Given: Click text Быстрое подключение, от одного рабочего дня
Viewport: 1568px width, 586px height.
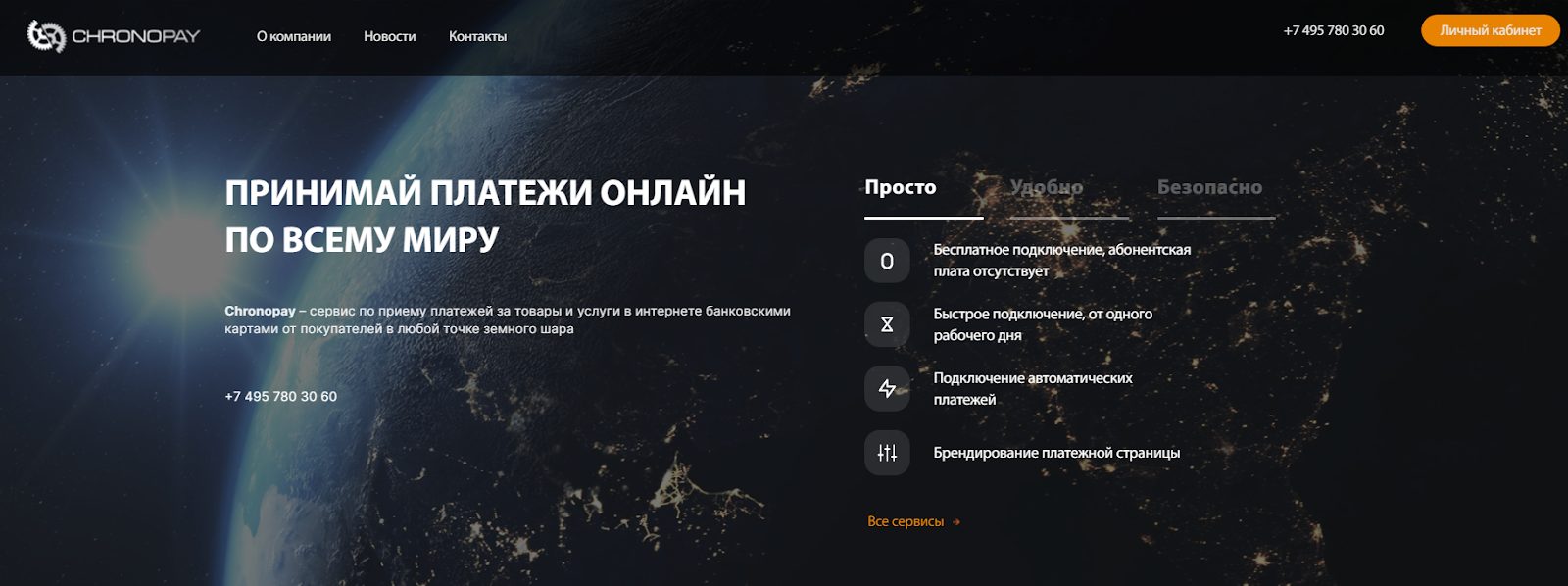Looking at the screenshot, I should pos(1043,324).
